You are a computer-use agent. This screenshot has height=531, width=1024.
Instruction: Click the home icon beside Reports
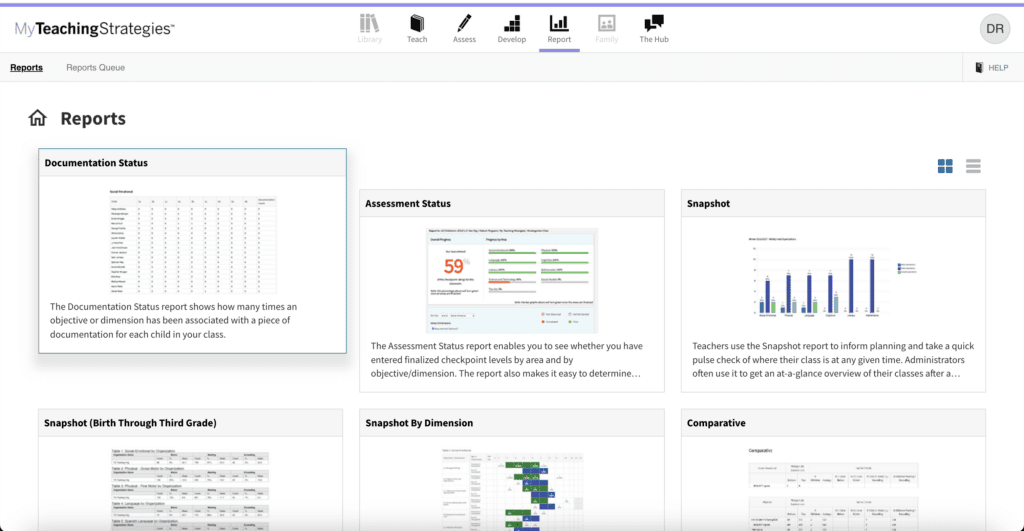pyautogui.click(x=38, y=118)
